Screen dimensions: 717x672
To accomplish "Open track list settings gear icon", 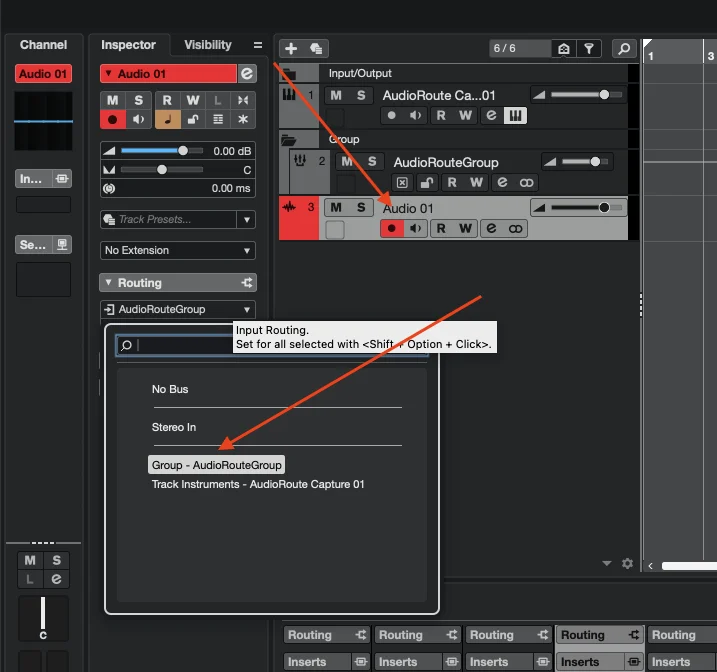I will click(627, 564).
